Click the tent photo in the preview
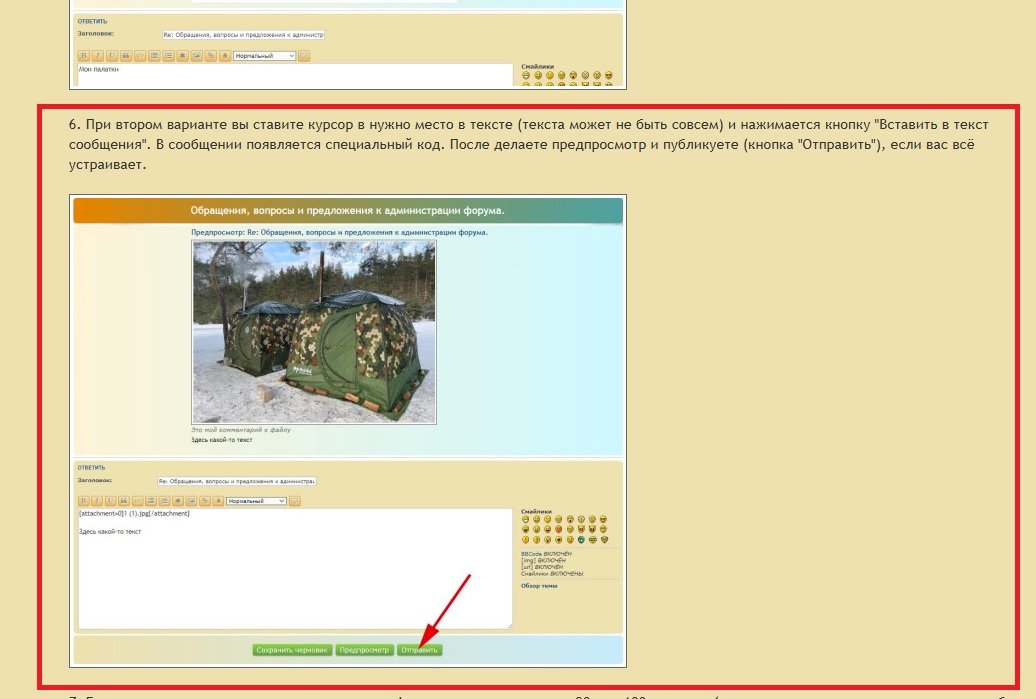This screenshot has height=699, width=1036. pyautogui.click(x=314, y=331)
